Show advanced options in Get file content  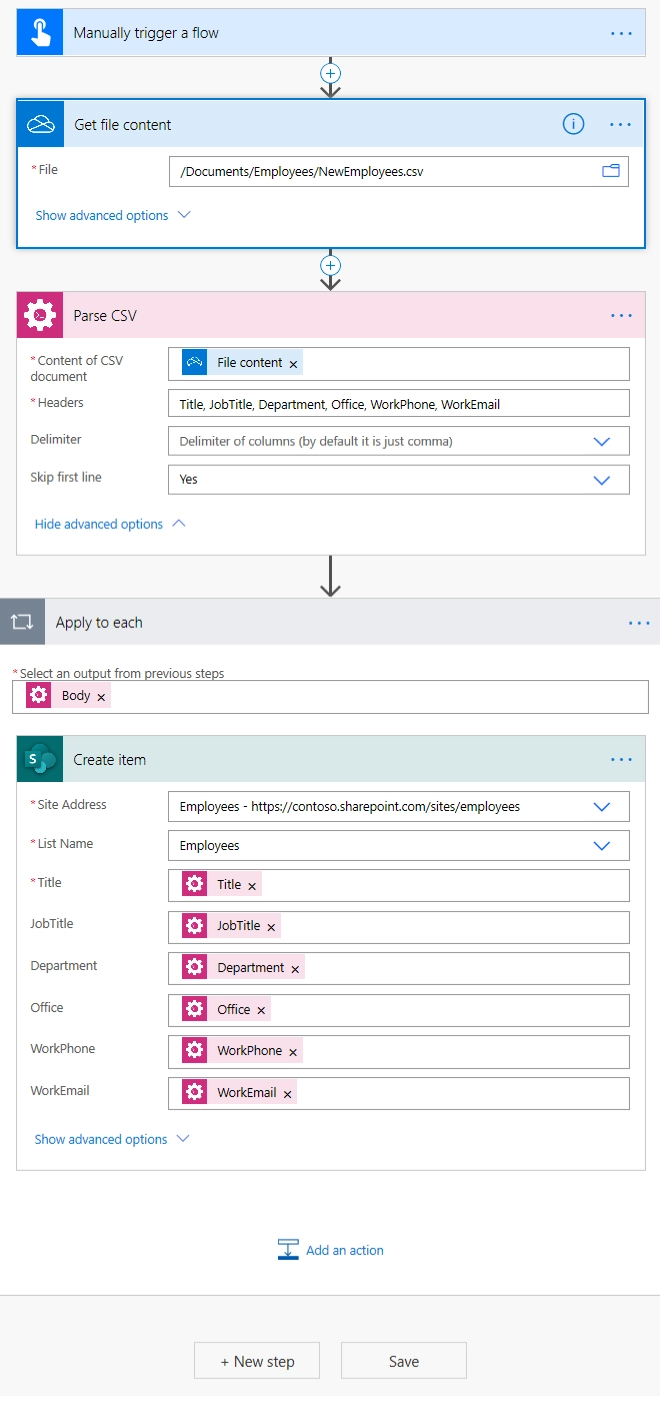click(112, 215)
